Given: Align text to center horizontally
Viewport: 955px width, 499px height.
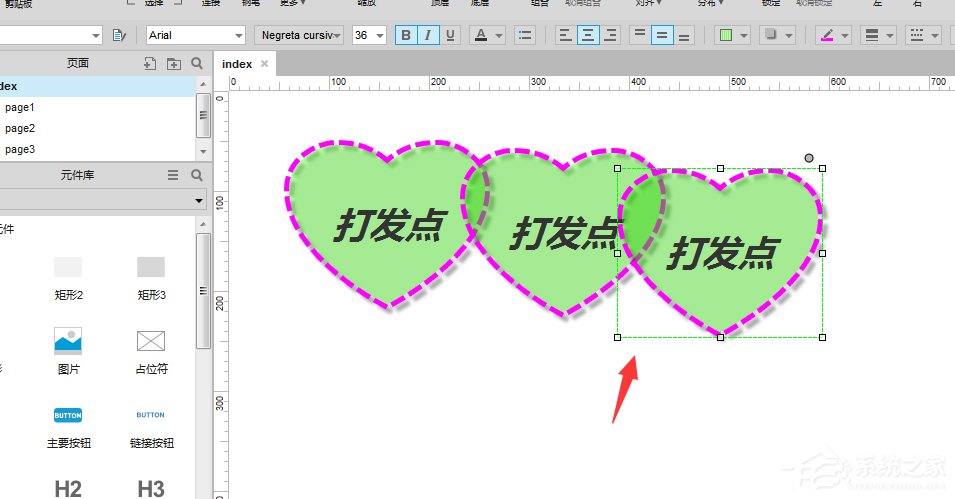Looking at the screenshot, I should tap(588, 35).
